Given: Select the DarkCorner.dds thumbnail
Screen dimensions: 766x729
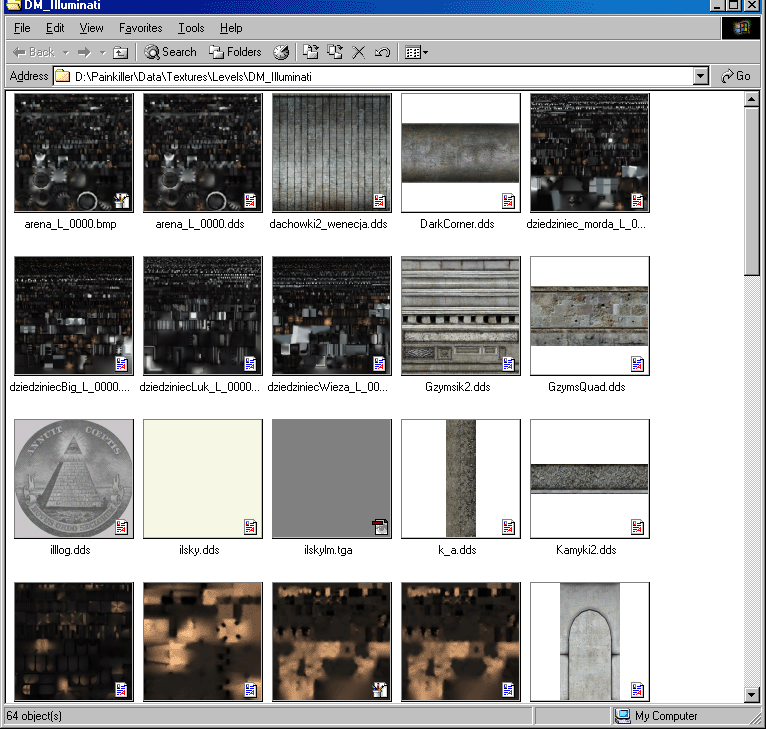Looking at the screenshot, I should [x=460, y=153].
